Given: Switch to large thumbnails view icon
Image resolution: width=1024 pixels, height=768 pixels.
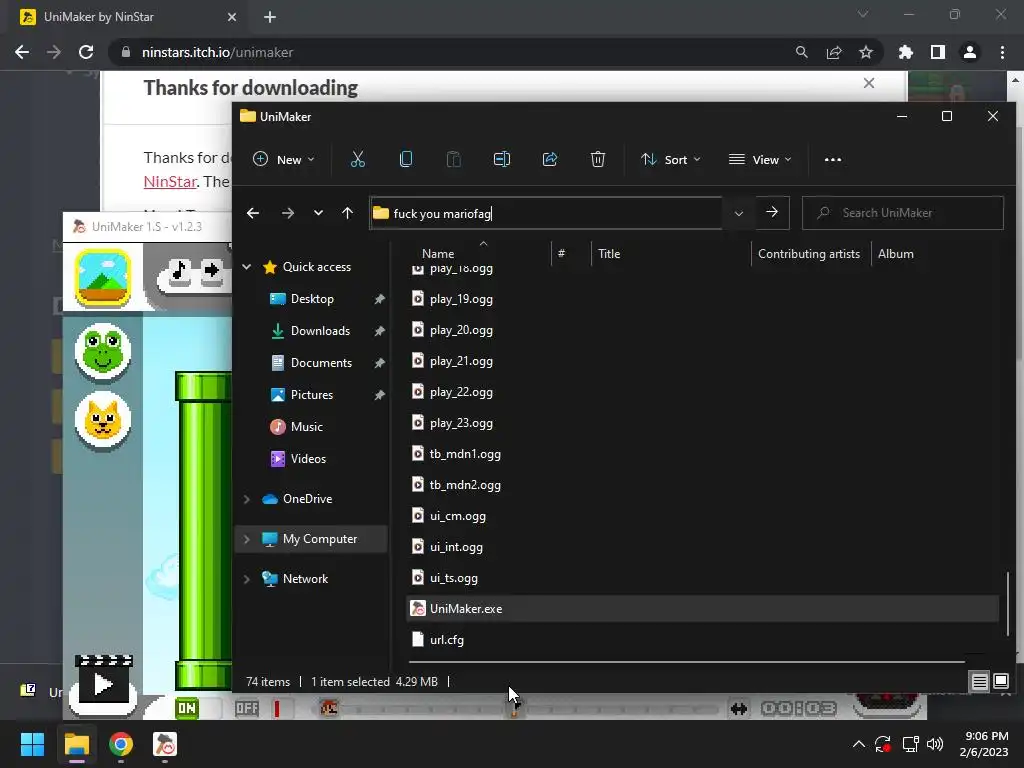Looking at the screenshot, I should pos(1000,682).
